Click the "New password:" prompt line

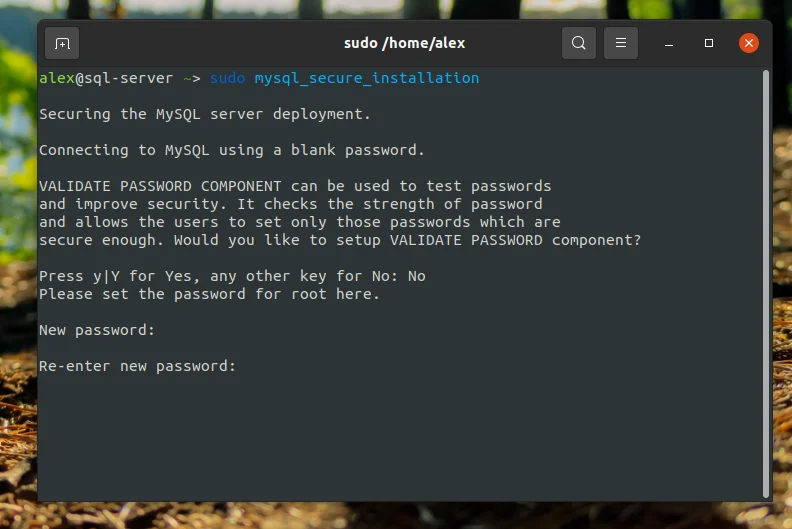pyautogui.click(x=97, y=330)
